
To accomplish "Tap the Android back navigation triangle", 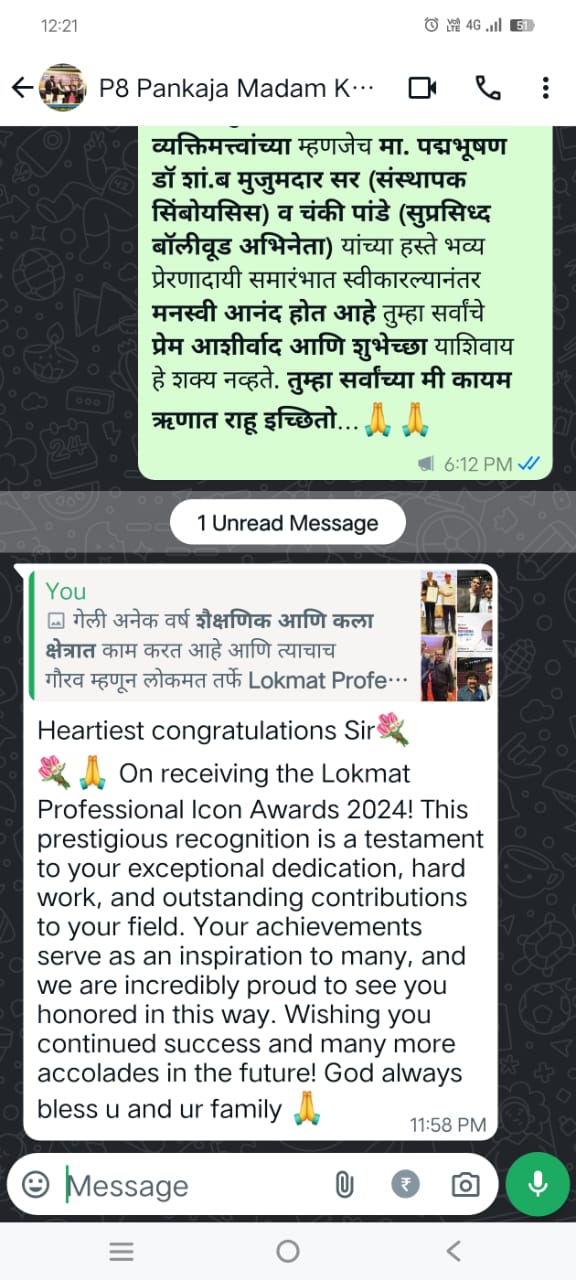I will [454, 1251].
